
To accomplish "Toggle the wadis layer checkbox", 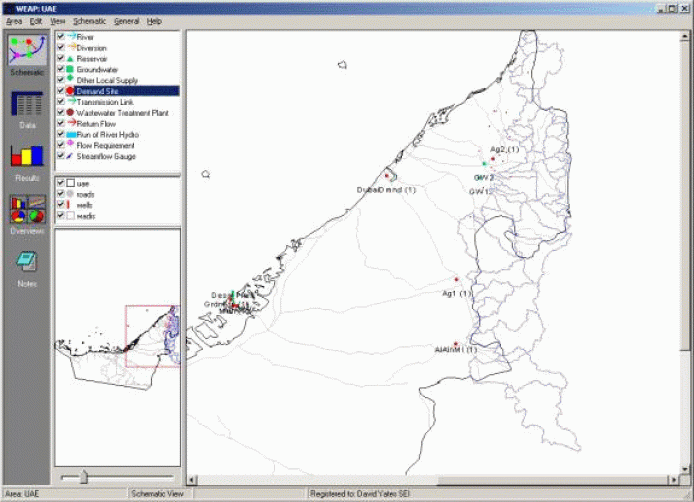I will 61,216.
